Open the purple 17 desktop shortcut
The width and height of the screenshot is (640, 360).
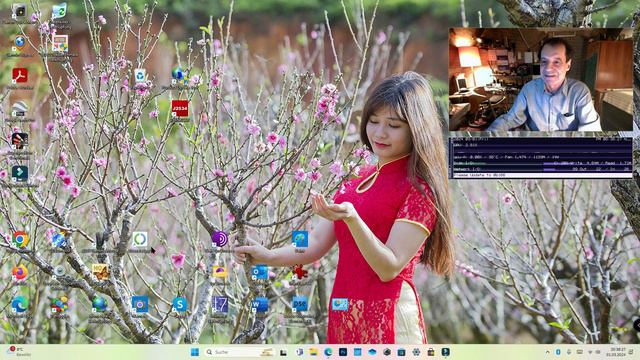(x=220, y=304)
